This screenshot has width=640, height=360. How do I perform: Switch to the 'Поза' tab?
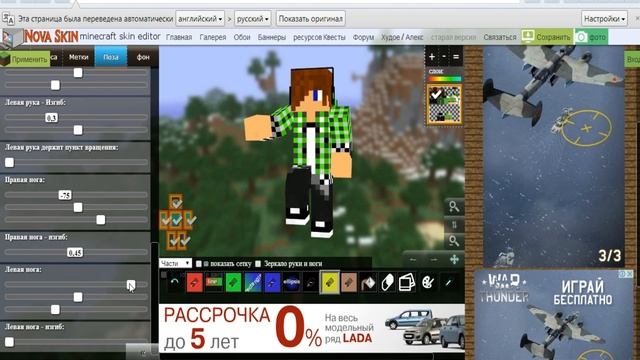click(x=111, y=57)
